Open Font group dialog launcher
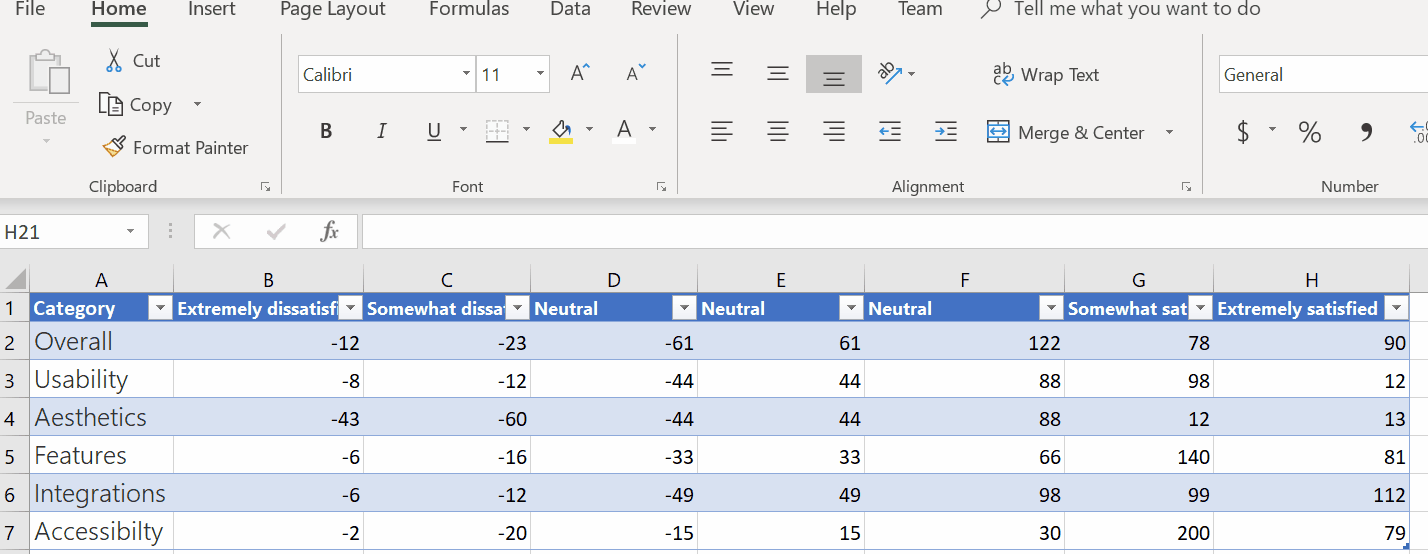This screenshot has width=1428, height=554. [x=661, y=187]
